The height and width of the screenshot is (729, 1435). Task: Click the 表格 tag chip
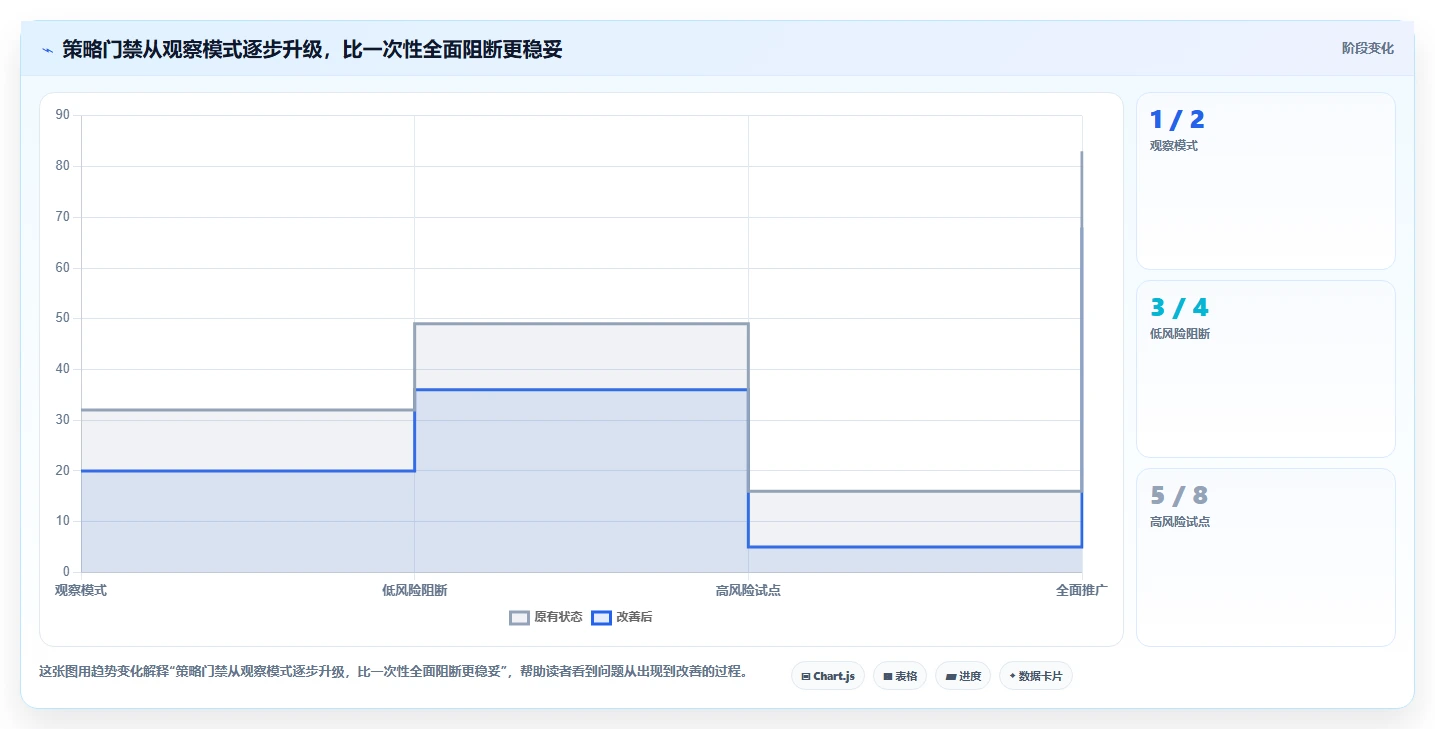click(x=900, y=676)
